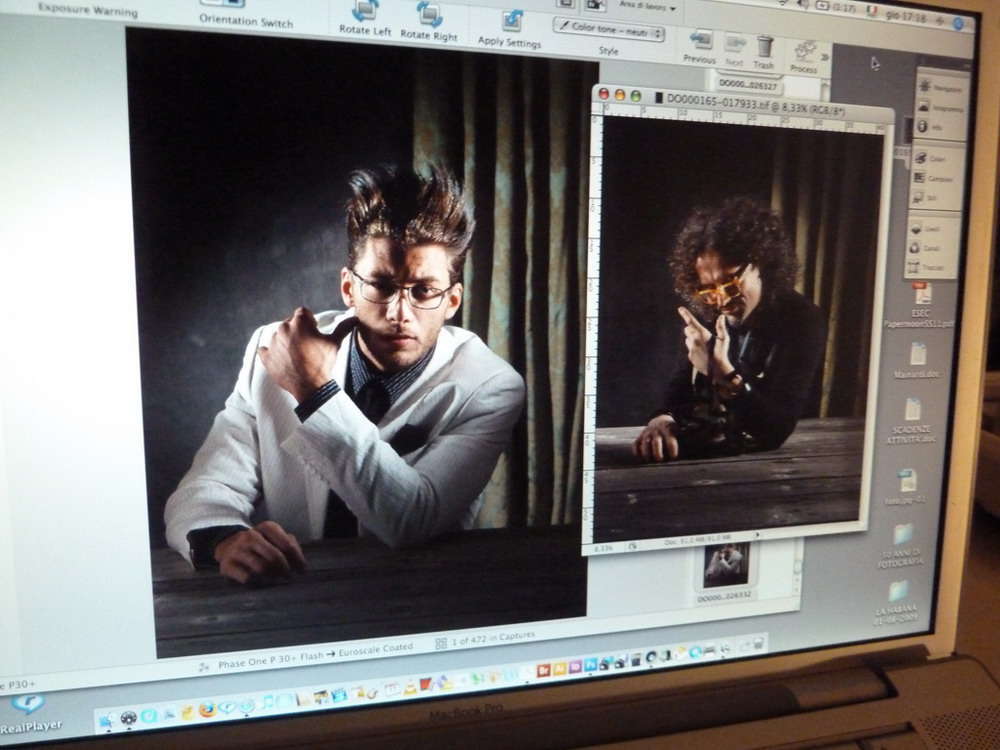Click the Firefox icon in the Dock
This screenshot has height=750, width=1000.
click(207, 709)
